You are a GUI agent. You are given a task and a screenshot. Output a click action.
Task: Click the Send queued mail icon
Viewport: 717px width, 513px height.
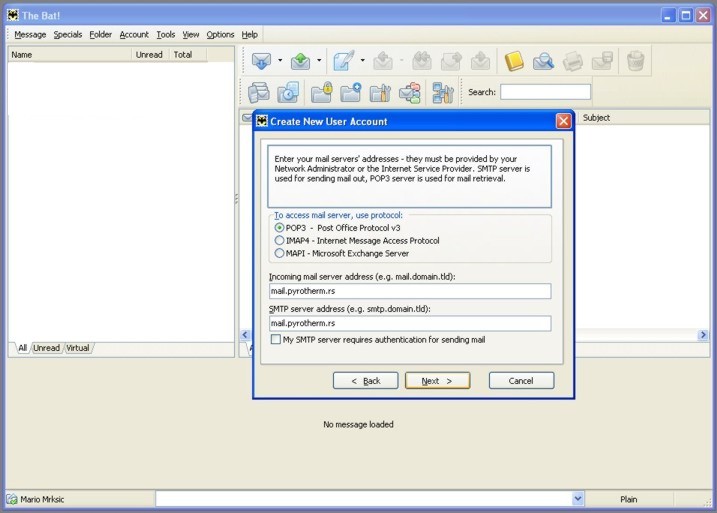[x=300, y=60]
